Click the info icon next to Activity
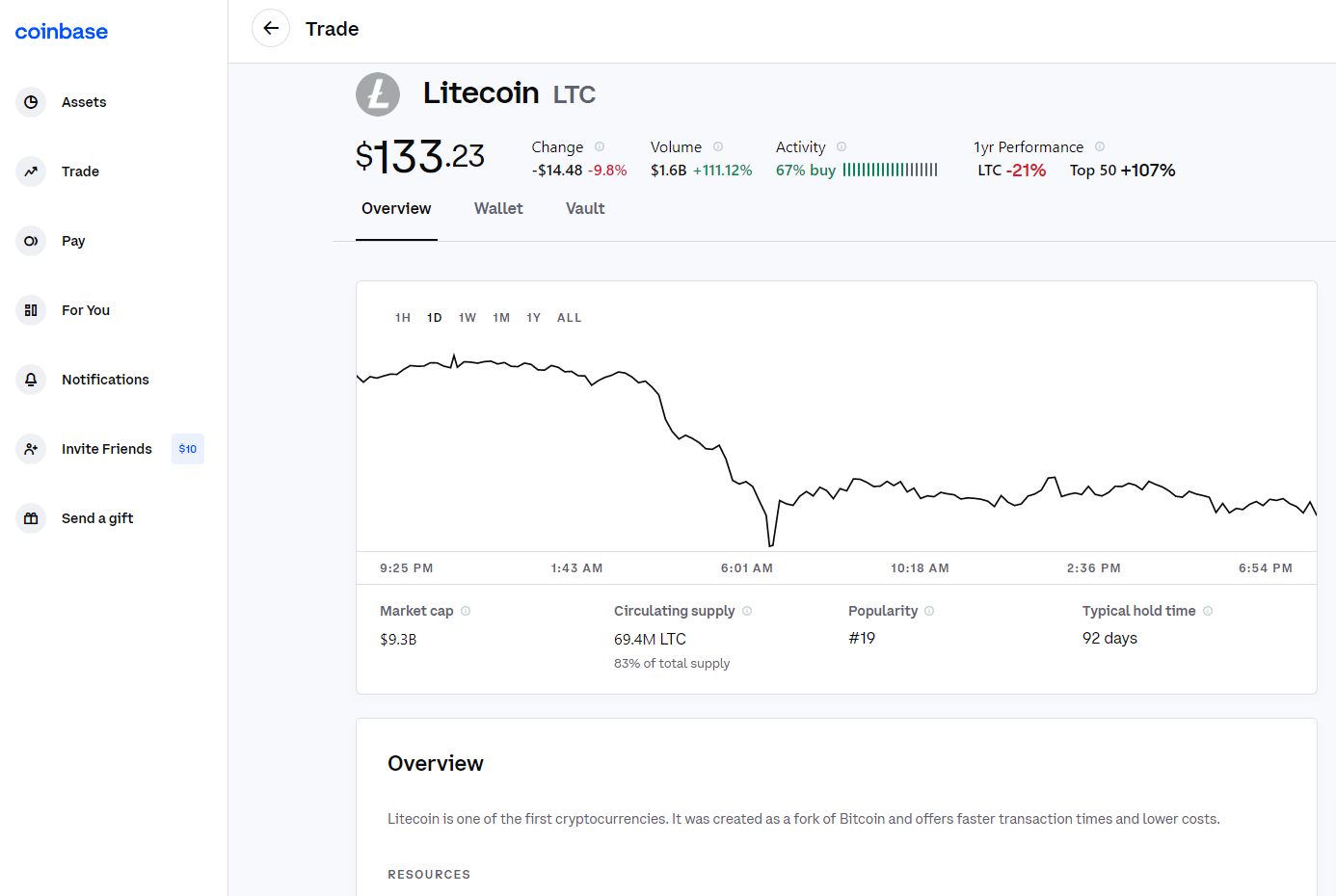1336x896 pixels. [842, 146]
